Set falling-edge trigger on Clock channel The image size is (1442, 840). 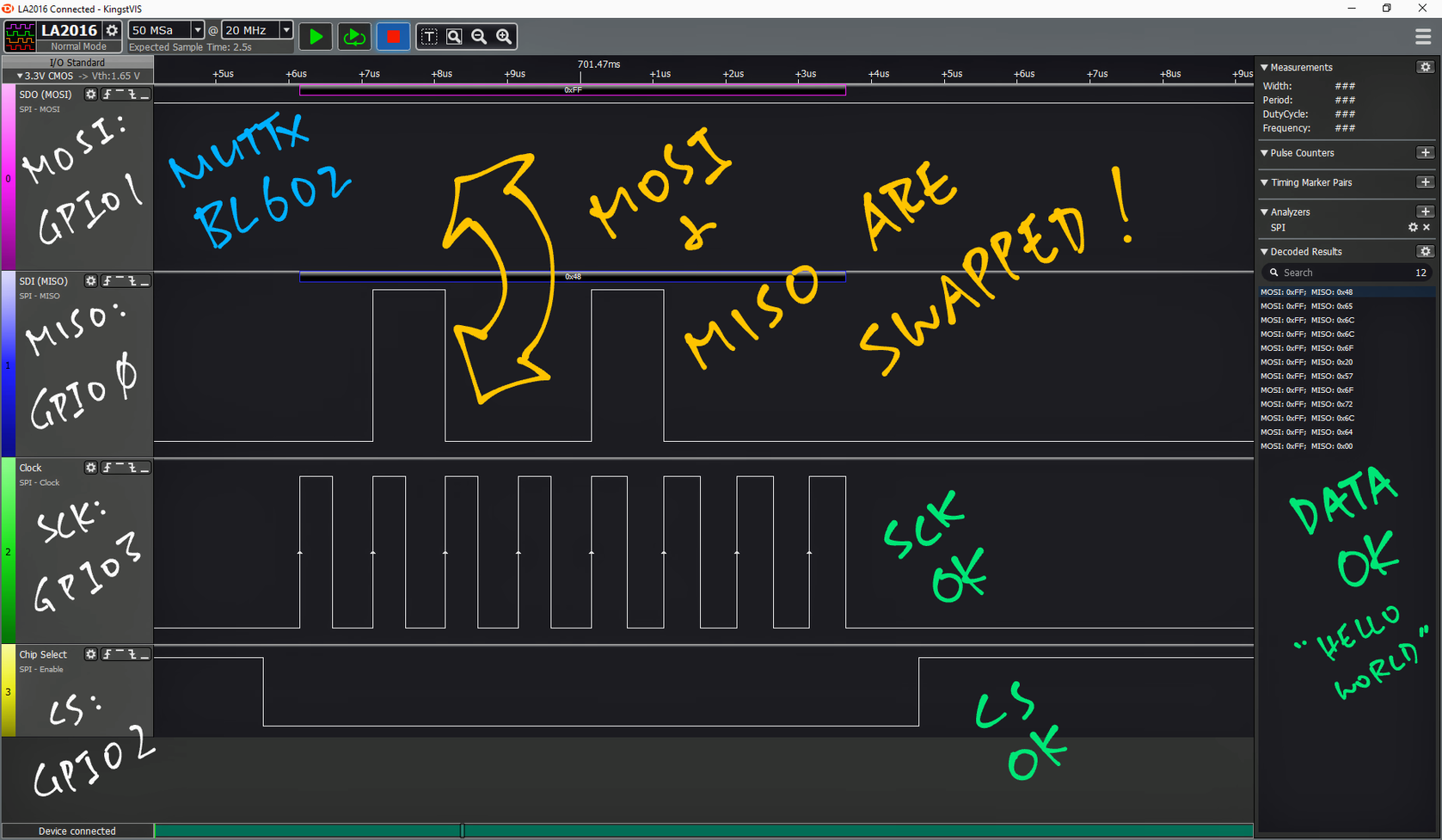click(x=132, y=468)
